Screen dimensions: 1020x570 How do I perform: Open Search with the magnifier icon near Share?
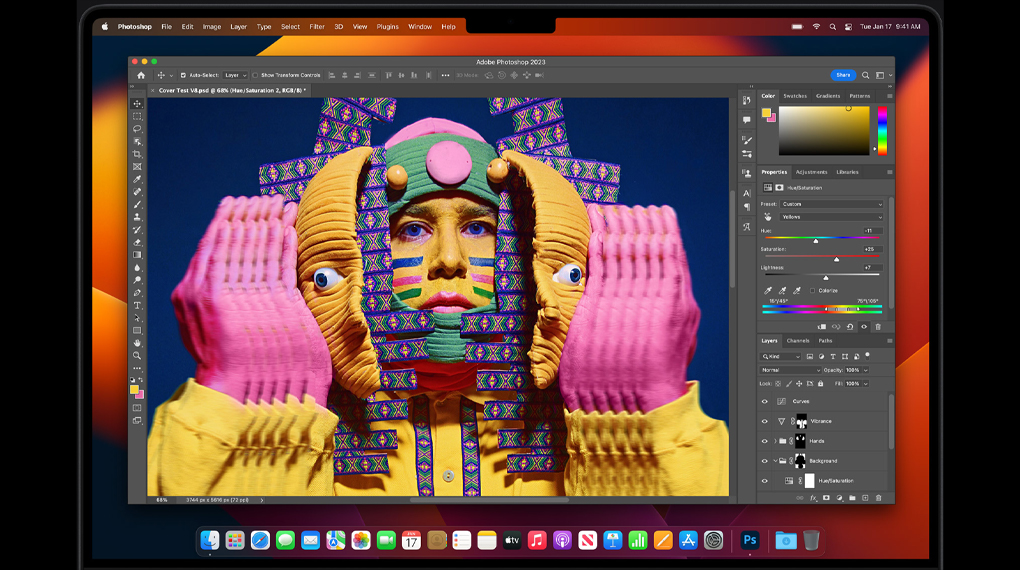pos(866,75)
